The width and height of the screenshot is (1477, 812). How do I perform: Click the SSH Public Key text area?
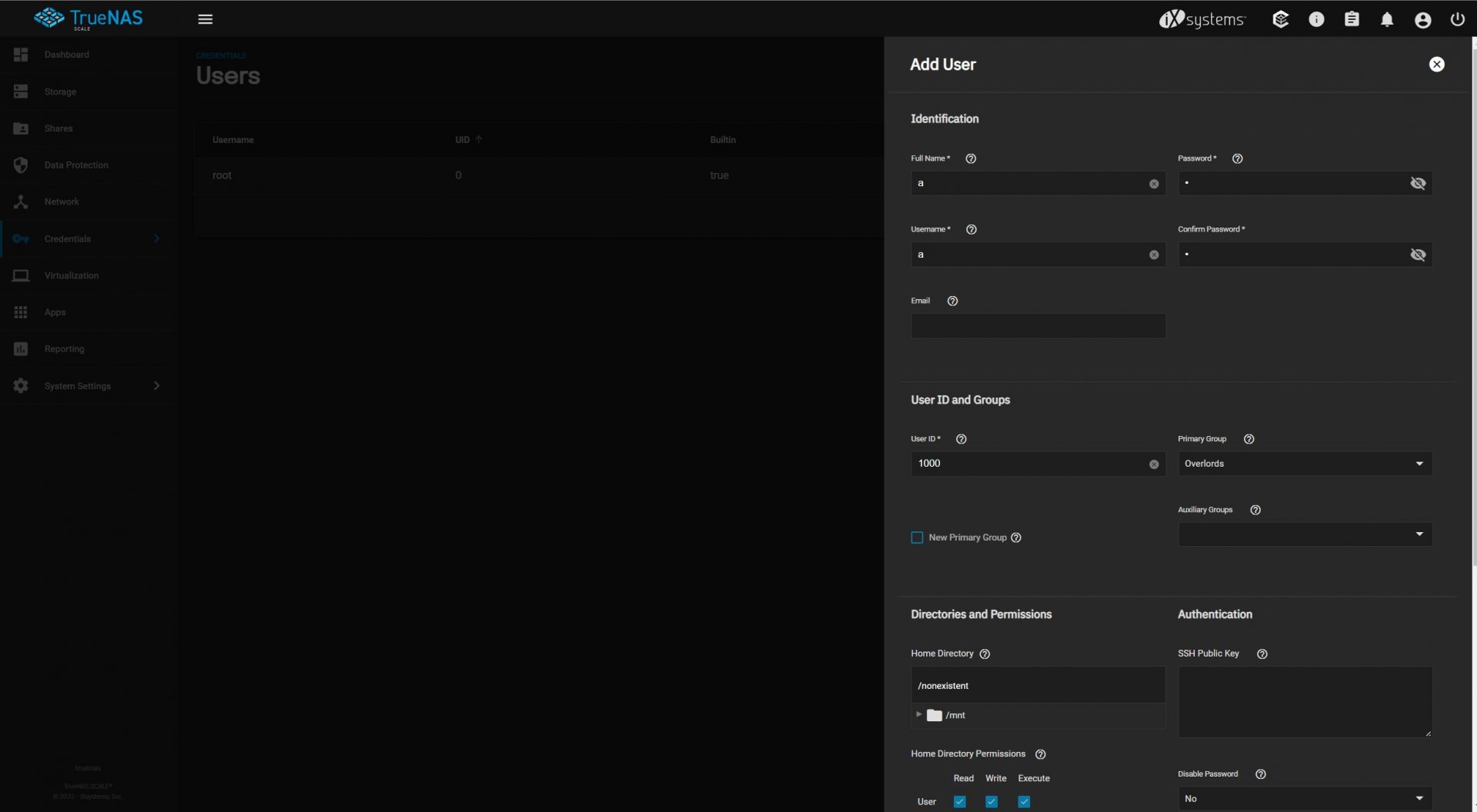[x=1304, y=701]
